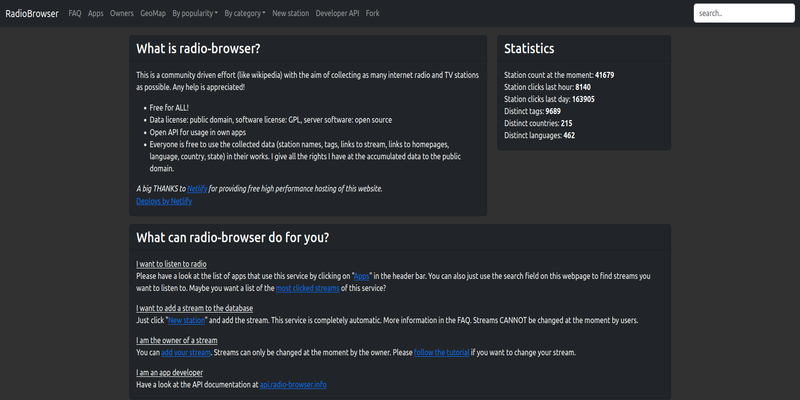Click "What can radio-browser do for you?" heading
800x400 pixels.
click(233, 238)
